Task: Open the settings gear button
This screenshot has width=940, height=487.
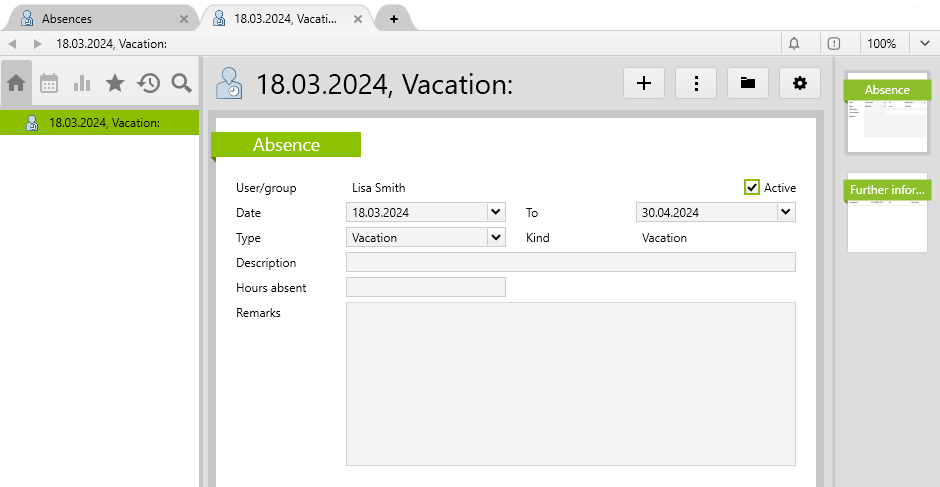Action: (799, 84)
